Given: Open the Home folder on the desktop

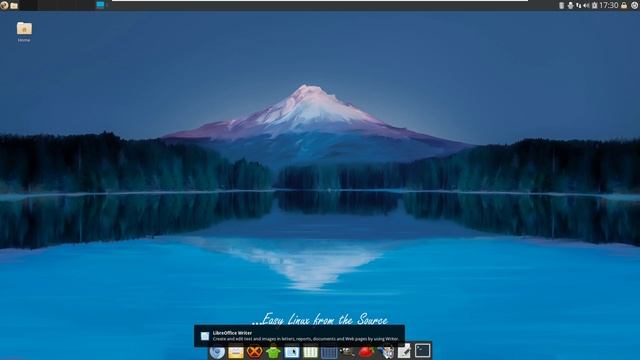Looking at the screenshot, I should click(24, 31).
